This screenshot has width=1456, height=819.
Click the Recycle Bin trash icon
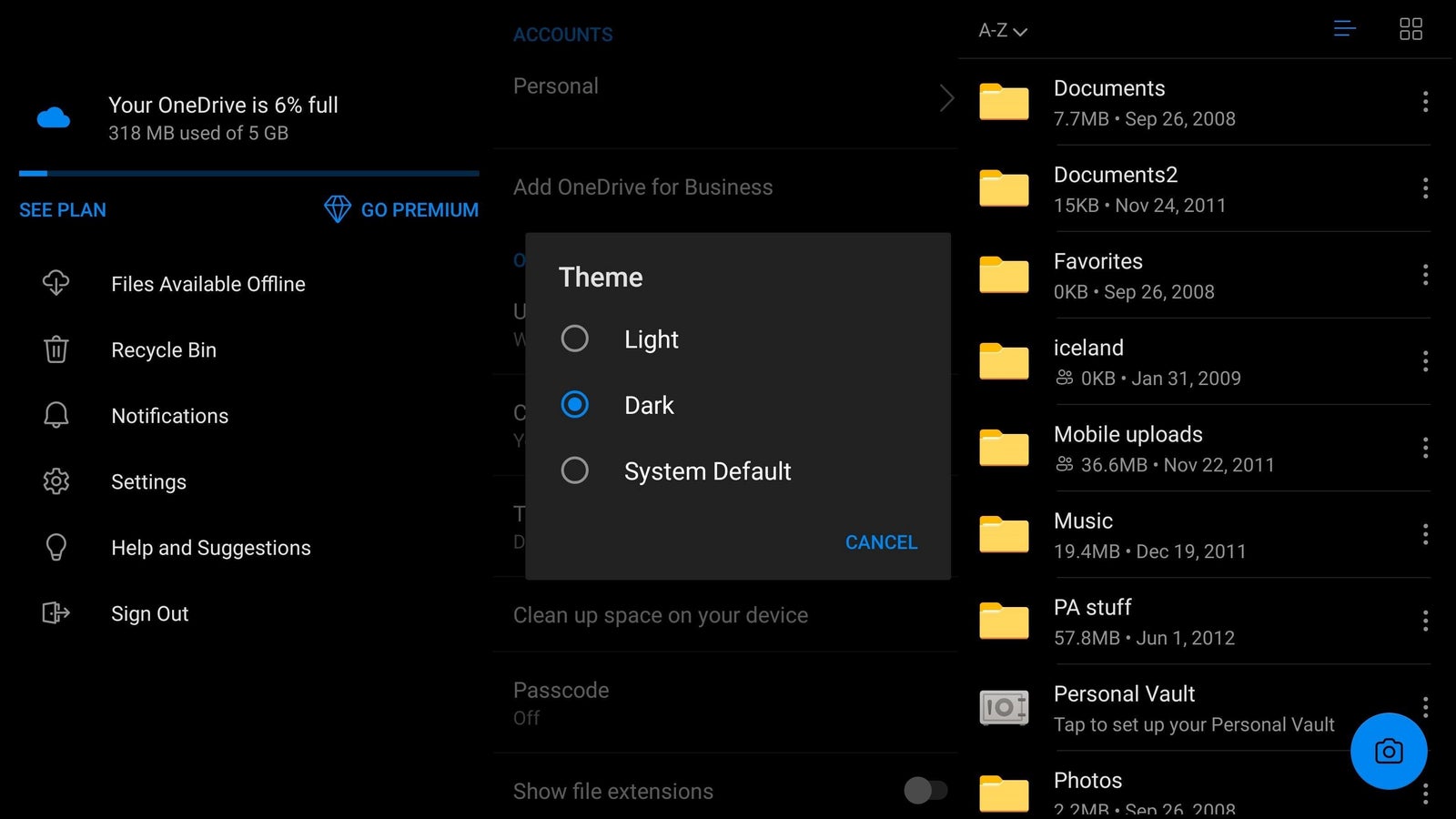[56, 349]
